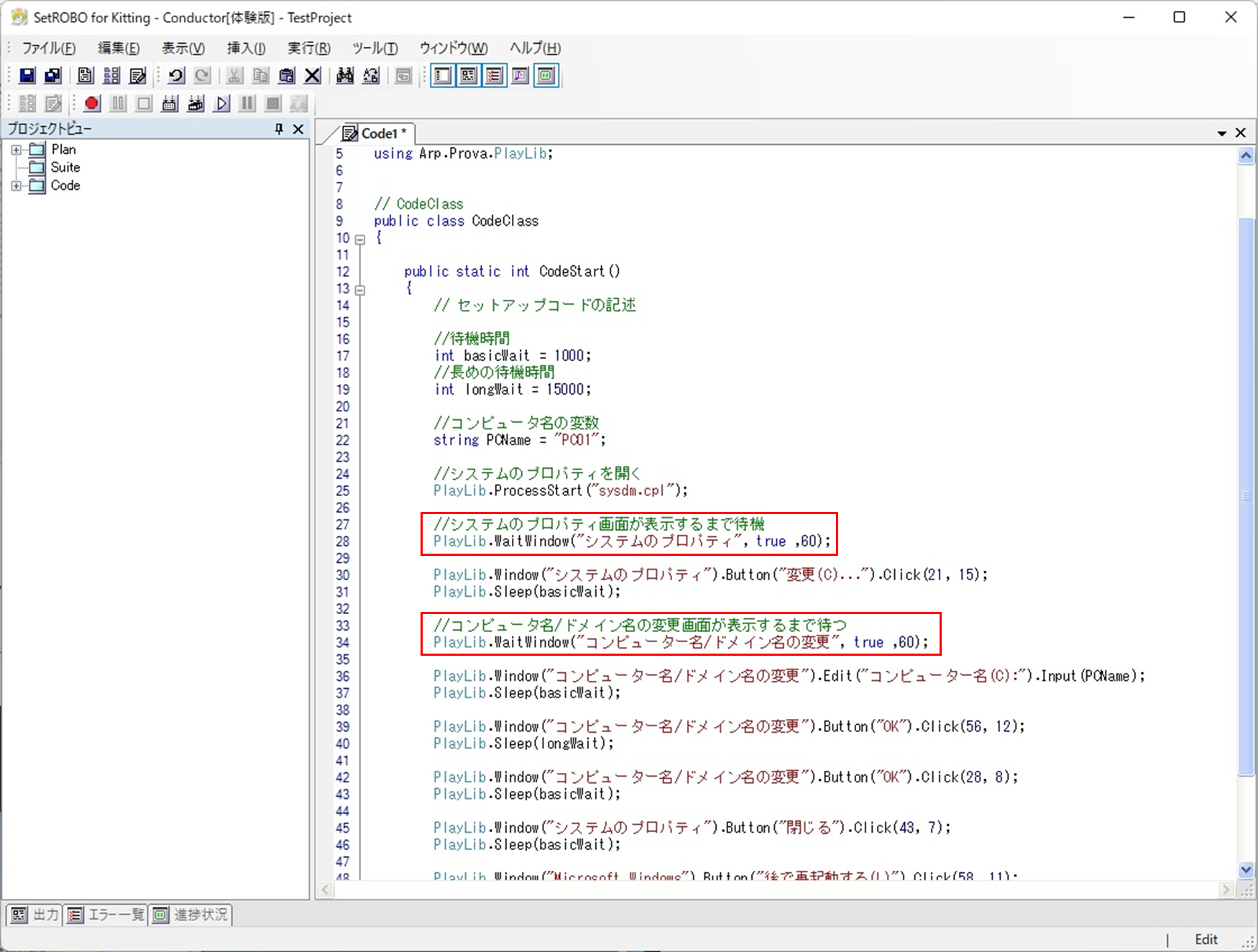Click the pause icon after play
The image size is (1258, 952).
[247, 104]
